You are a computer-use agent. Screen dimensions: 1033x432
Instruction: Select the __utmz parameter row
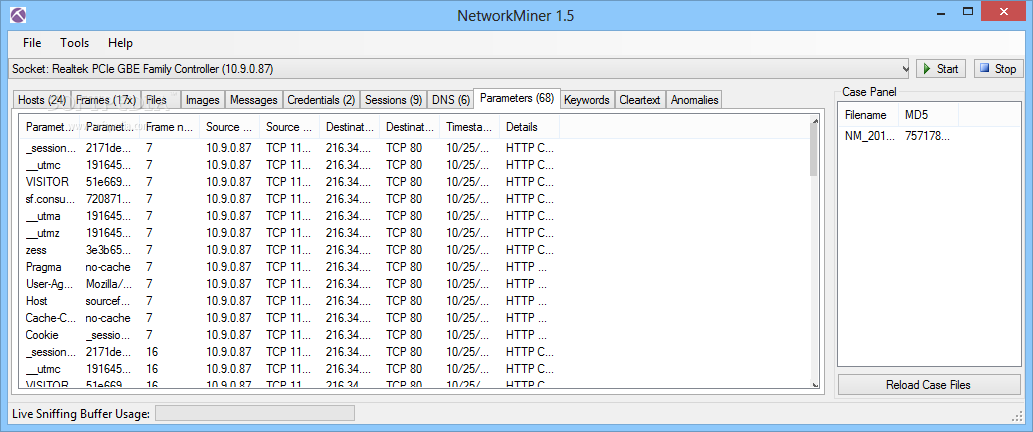pos(289,233)
